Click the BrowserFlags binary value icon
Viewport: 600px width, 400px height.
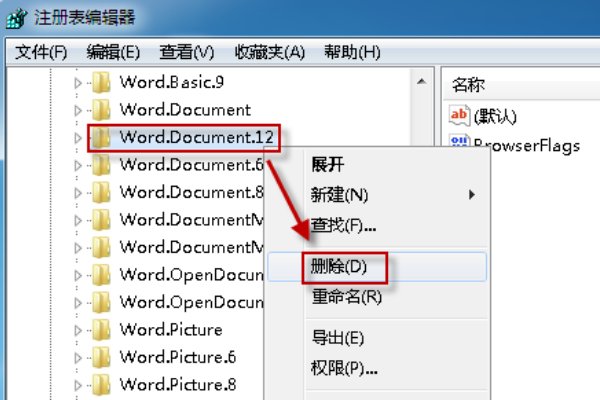pos(459,141)
